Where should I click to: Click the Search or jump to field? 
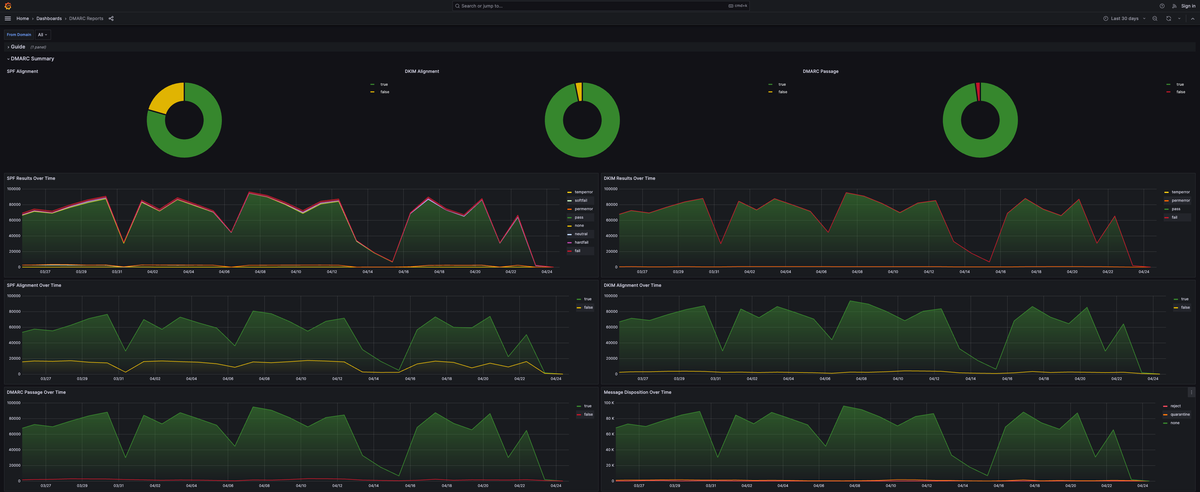click(x=600, y=6)
